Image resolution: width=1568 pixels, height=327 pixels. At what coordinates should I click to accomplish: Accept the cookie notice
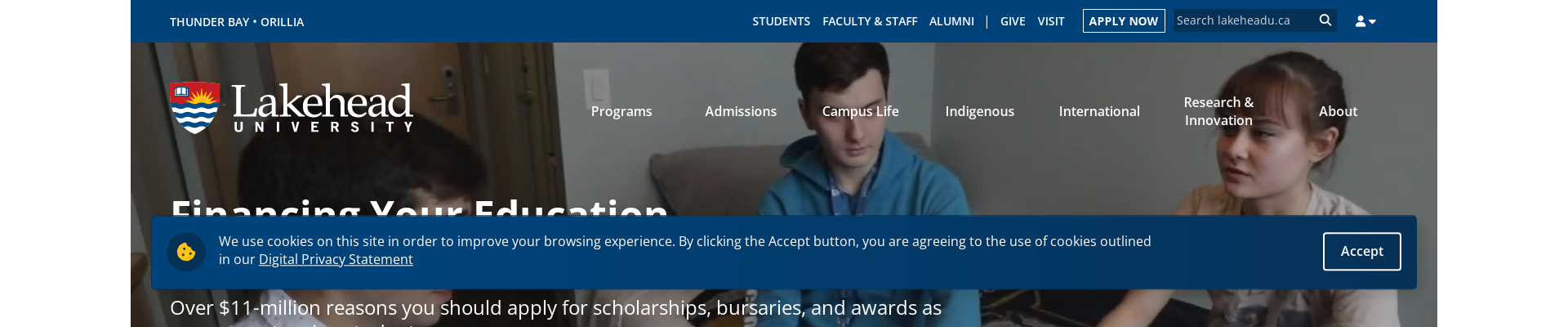click(x=1361, y=251)
